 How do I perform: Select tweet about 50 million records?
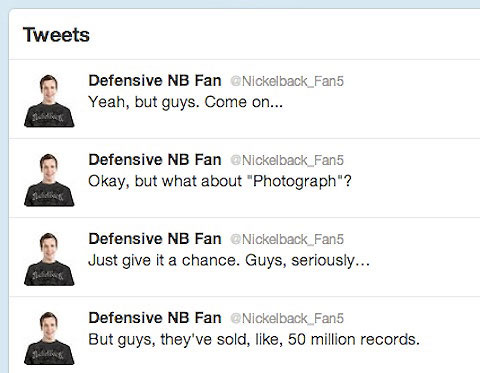[x=254, y=340]
